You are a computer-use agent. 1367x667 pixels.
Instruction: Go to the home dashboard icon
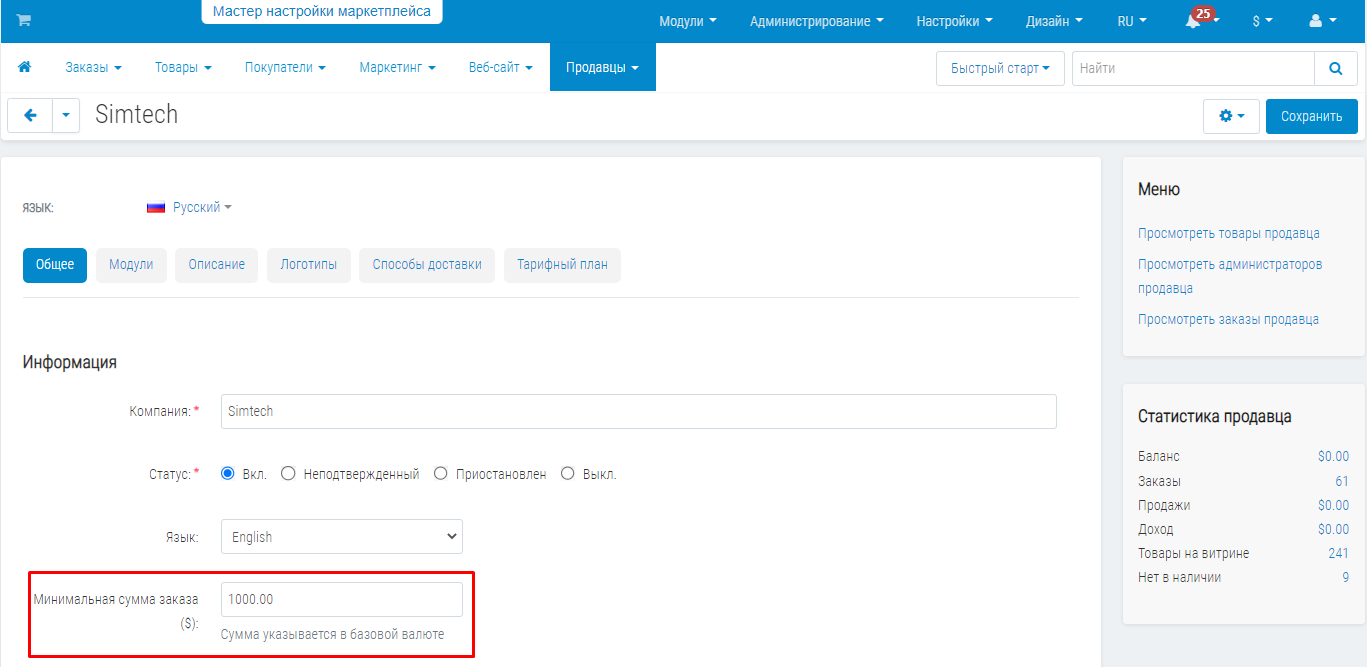click(x=25, y=67)
